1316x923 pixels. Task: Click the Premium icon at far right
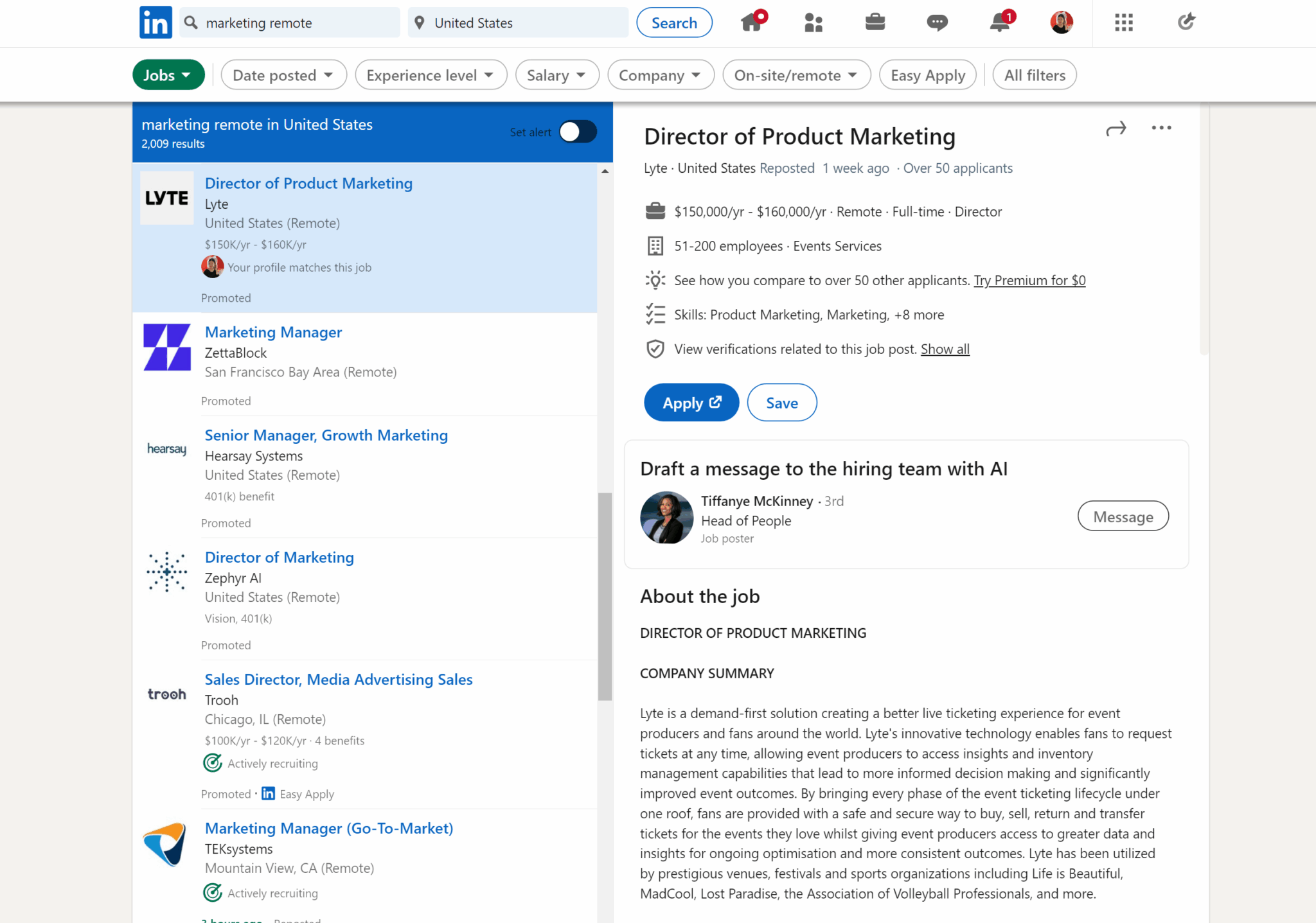click(x=1186, y=22)
